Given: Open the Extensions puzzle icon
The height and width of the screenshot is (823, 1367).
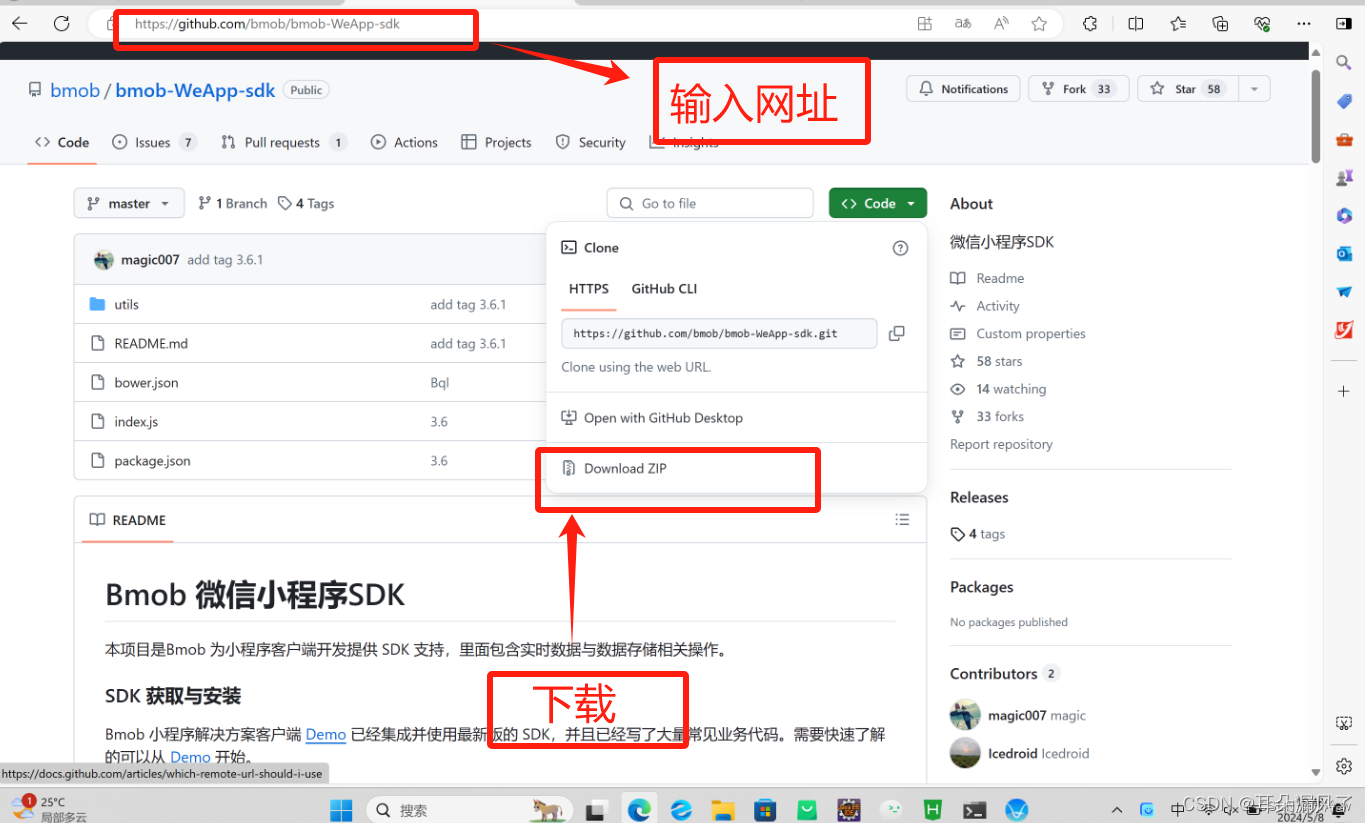Looking at the screenshot, I should click(1091, 23).
